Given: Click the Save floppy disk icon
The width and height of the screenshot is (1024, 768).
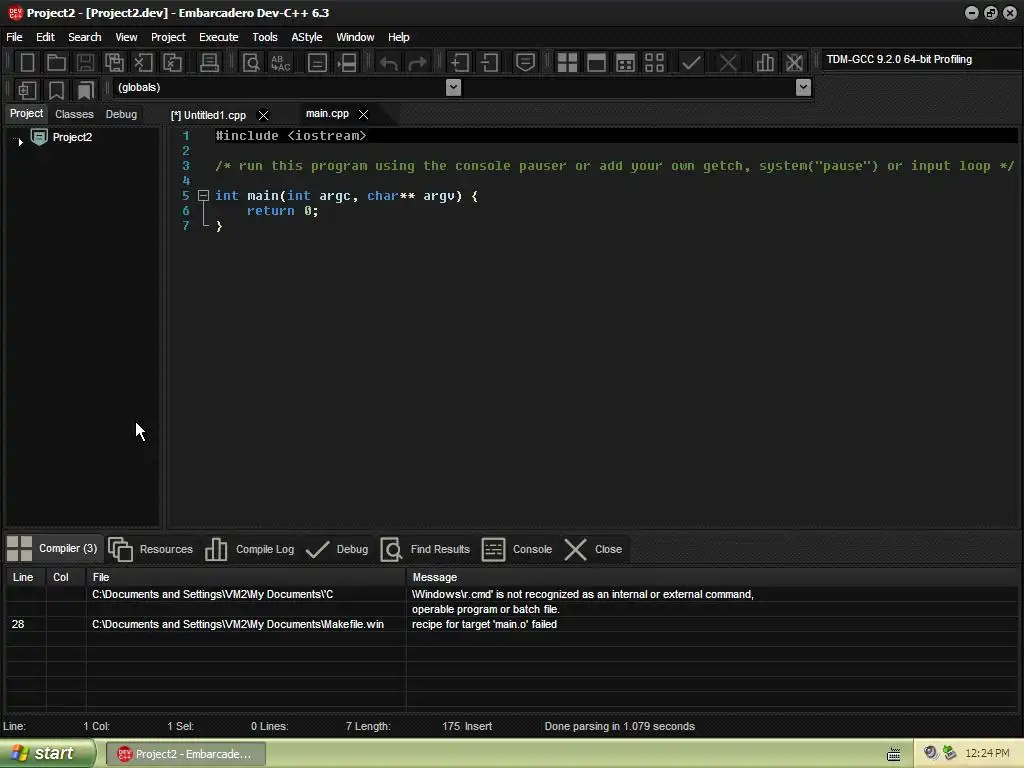Looking at the screenshot, I should [85, 63].
